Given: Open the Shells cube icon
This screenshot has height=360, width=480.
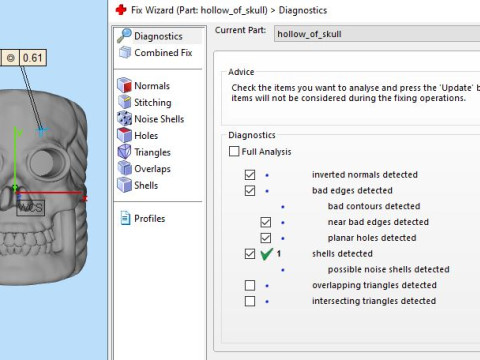Looking at the screenshot, I should tap(124, 185).
